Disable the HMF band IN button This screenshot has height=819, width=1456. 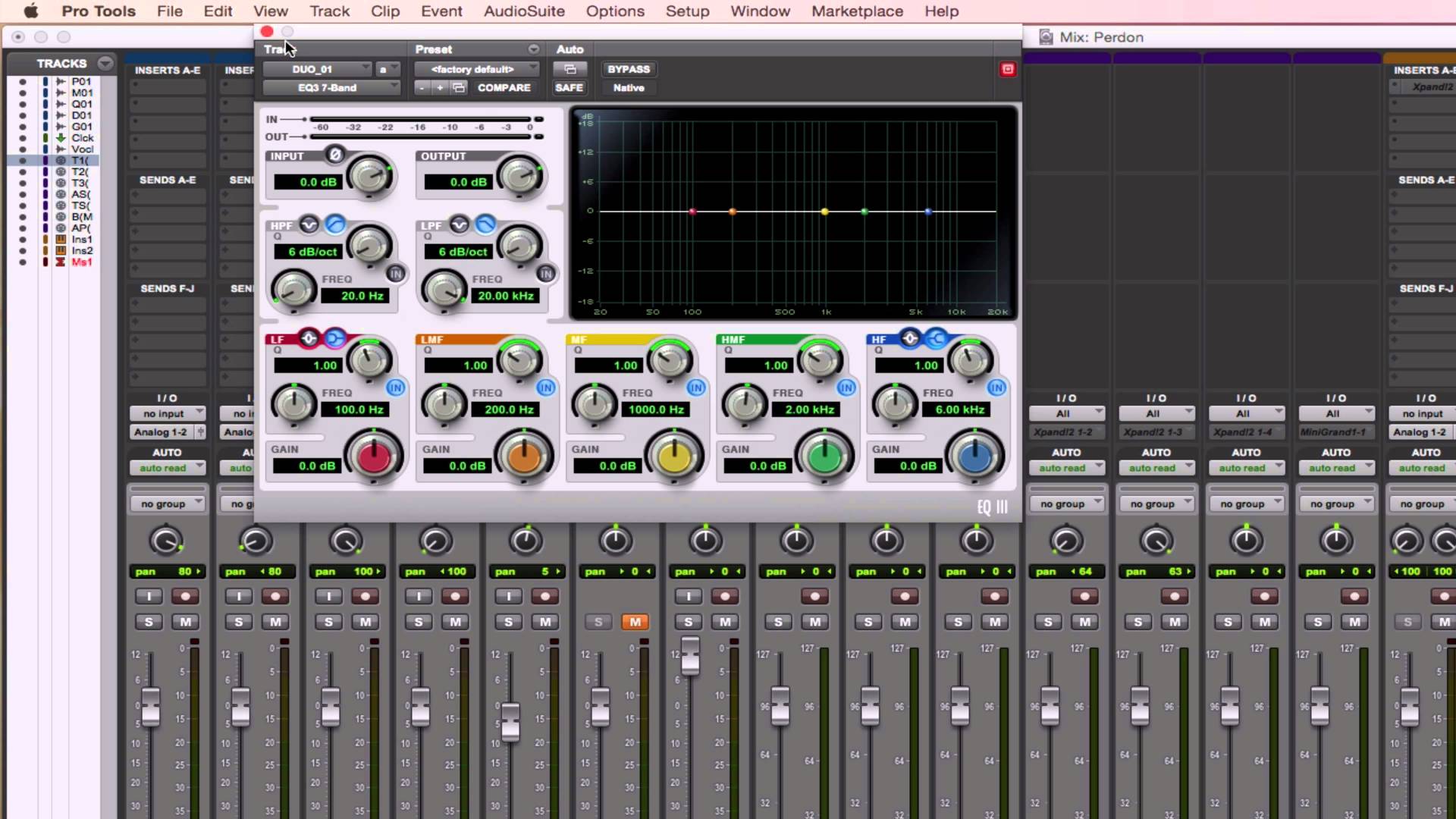click(846, 388)
